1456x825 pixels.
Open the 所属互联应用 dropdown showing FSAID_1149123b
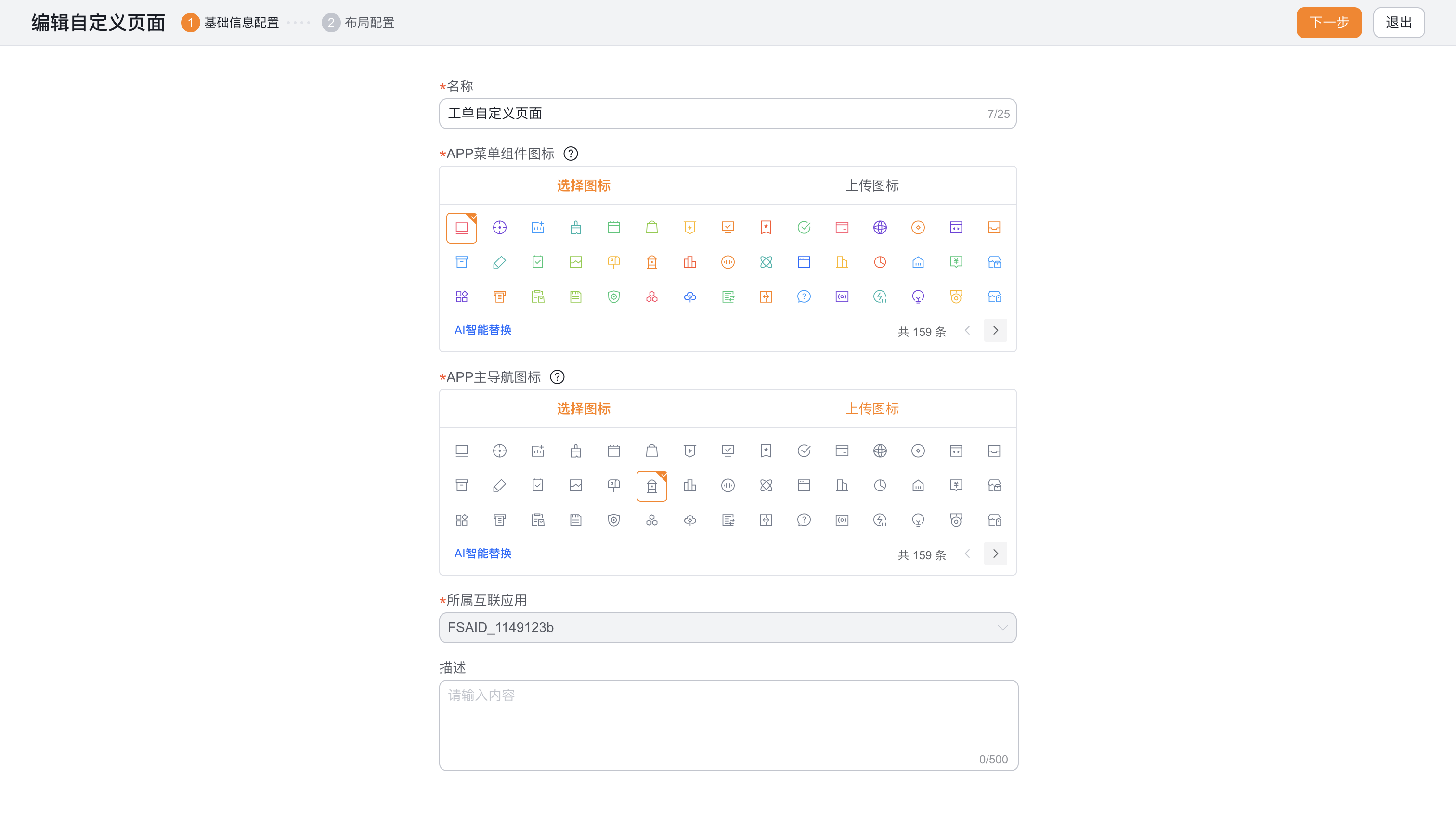pyautogui.click(x=728, y=627)
